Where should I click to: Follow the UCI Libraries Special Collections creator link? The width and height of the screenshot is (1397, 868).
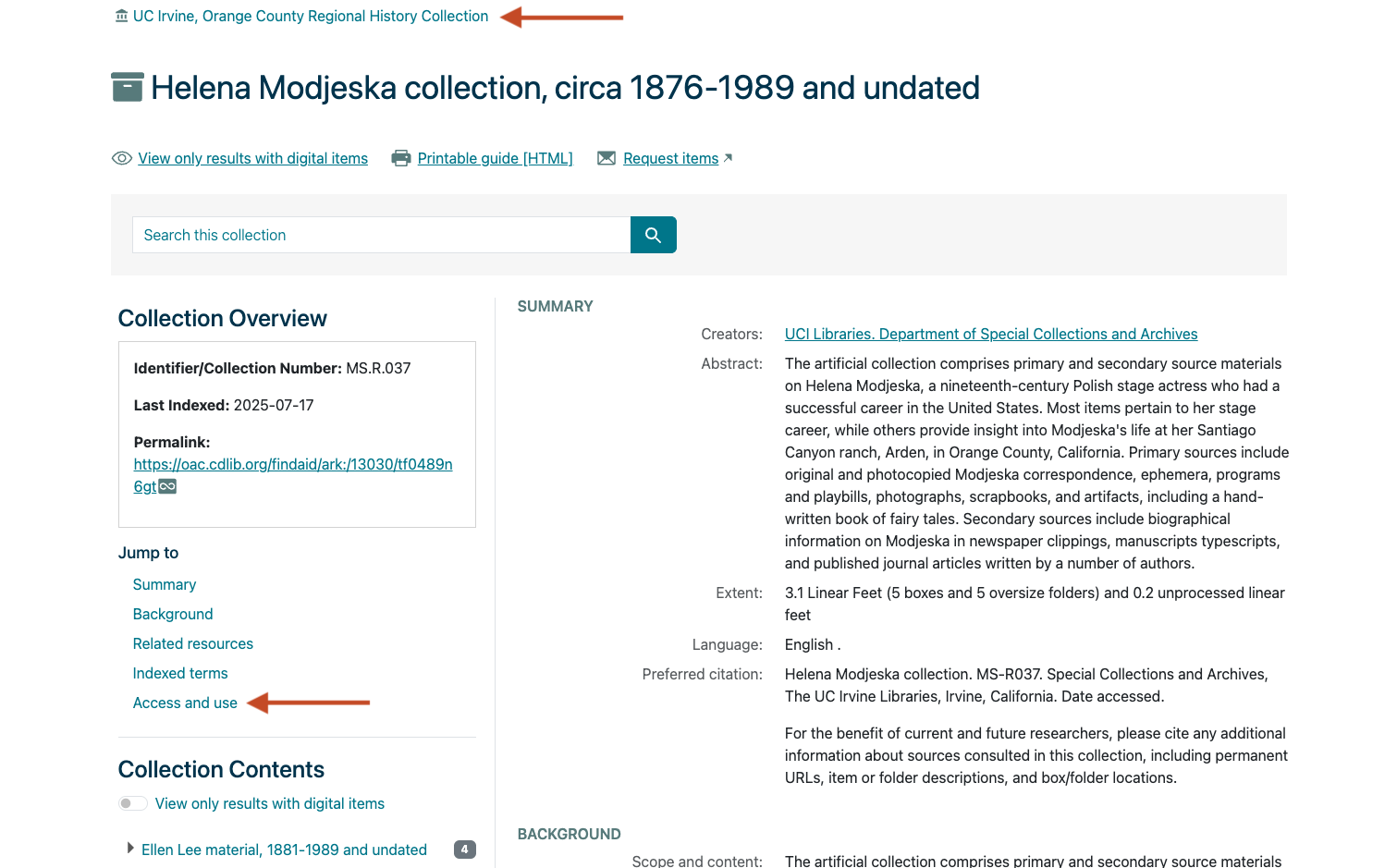coord(991,334)
